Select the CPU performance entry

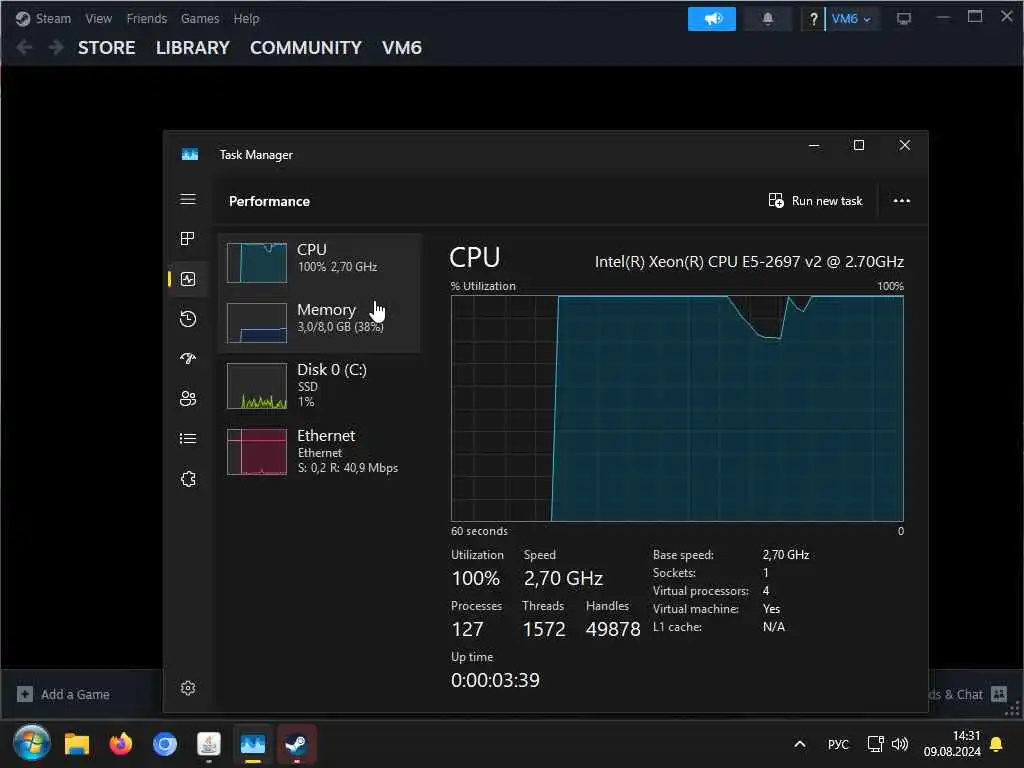point(320,263)
